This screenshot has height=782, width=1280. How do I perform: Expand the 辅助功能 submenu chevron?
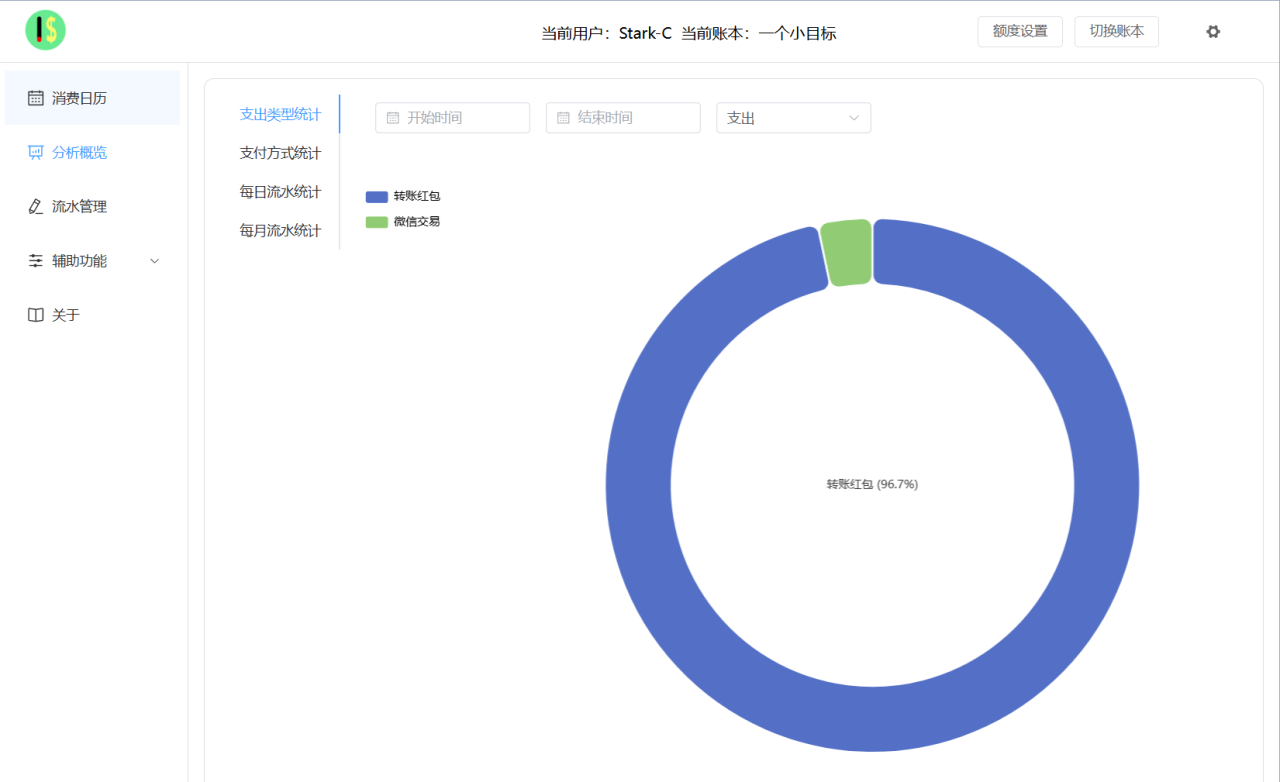pyautogui.click(x=154, y=261)
